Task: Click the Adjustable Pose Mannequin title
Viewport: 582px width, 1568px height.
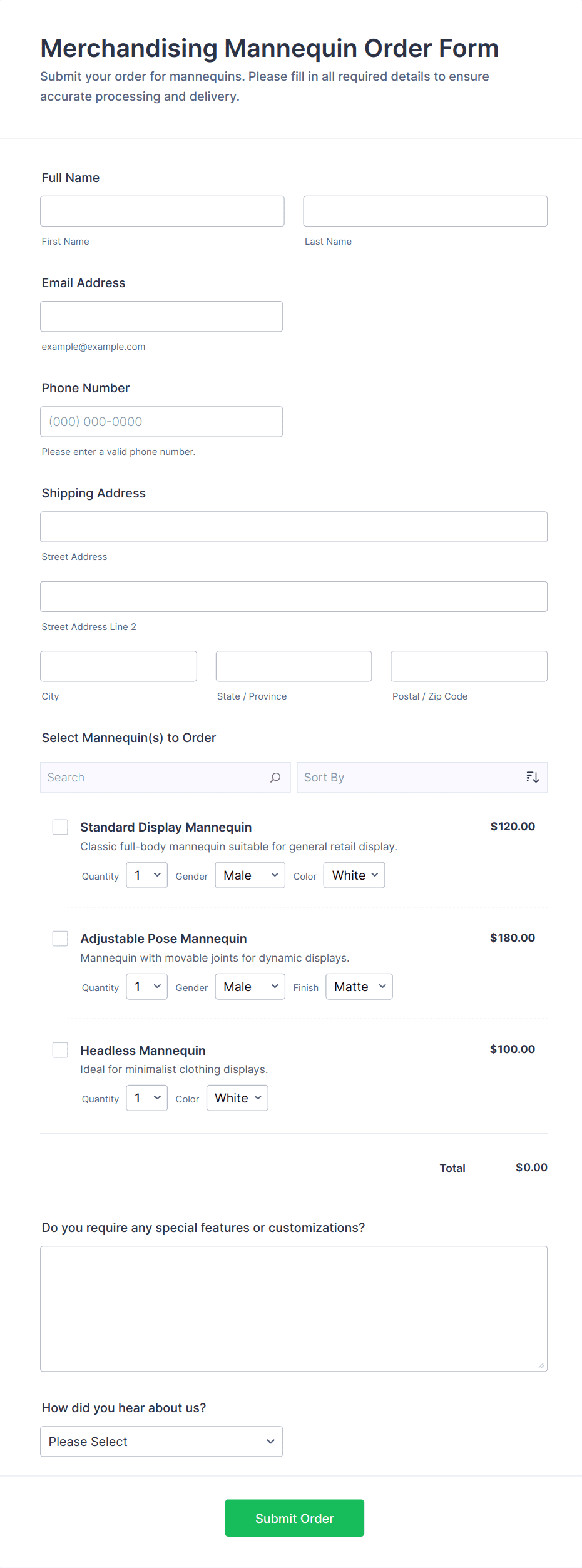Action: point(163,938)
